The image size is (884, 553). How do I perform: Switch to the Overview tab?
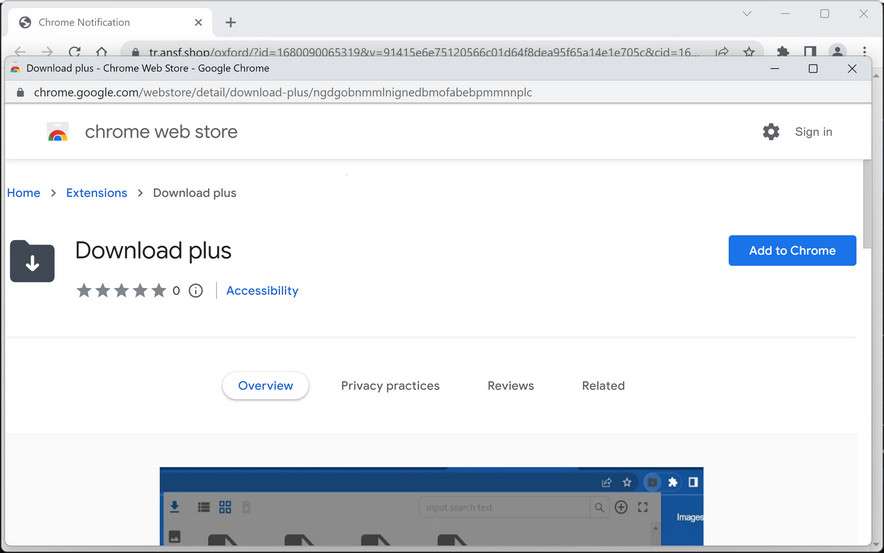point(266,386)
